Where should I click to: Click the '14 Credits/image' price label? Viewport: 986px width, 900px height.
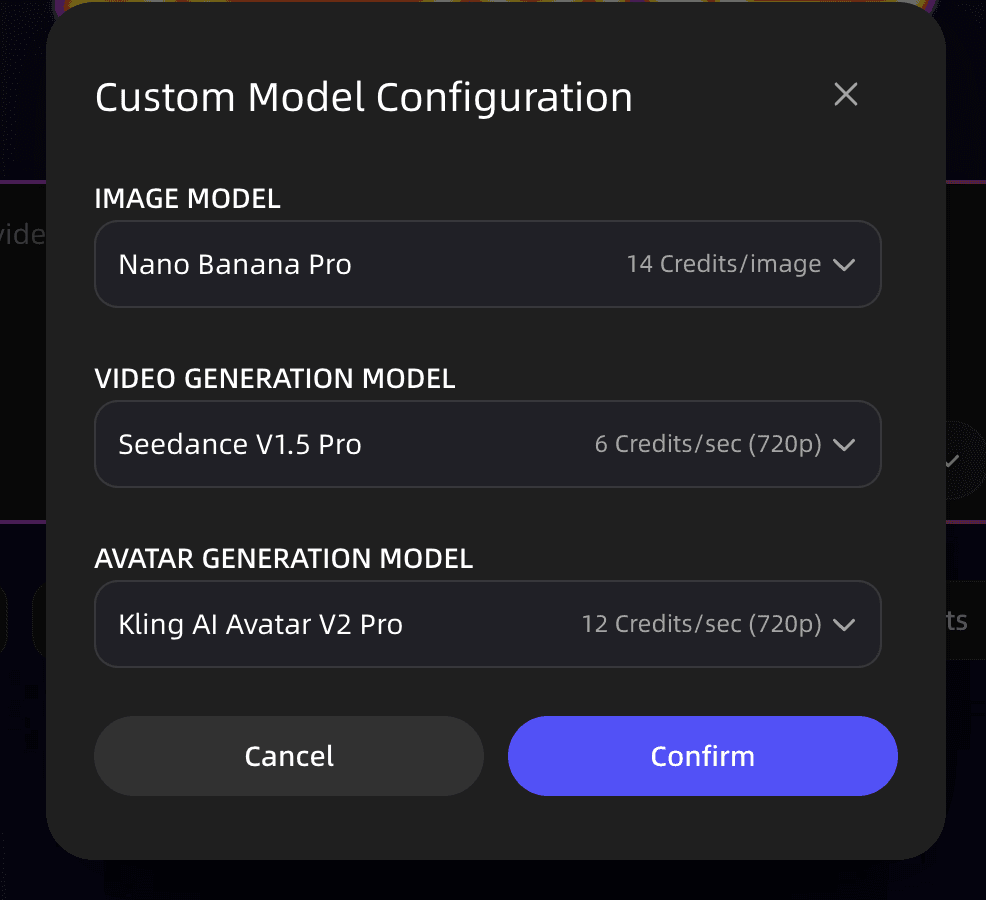tap(723, 264)
